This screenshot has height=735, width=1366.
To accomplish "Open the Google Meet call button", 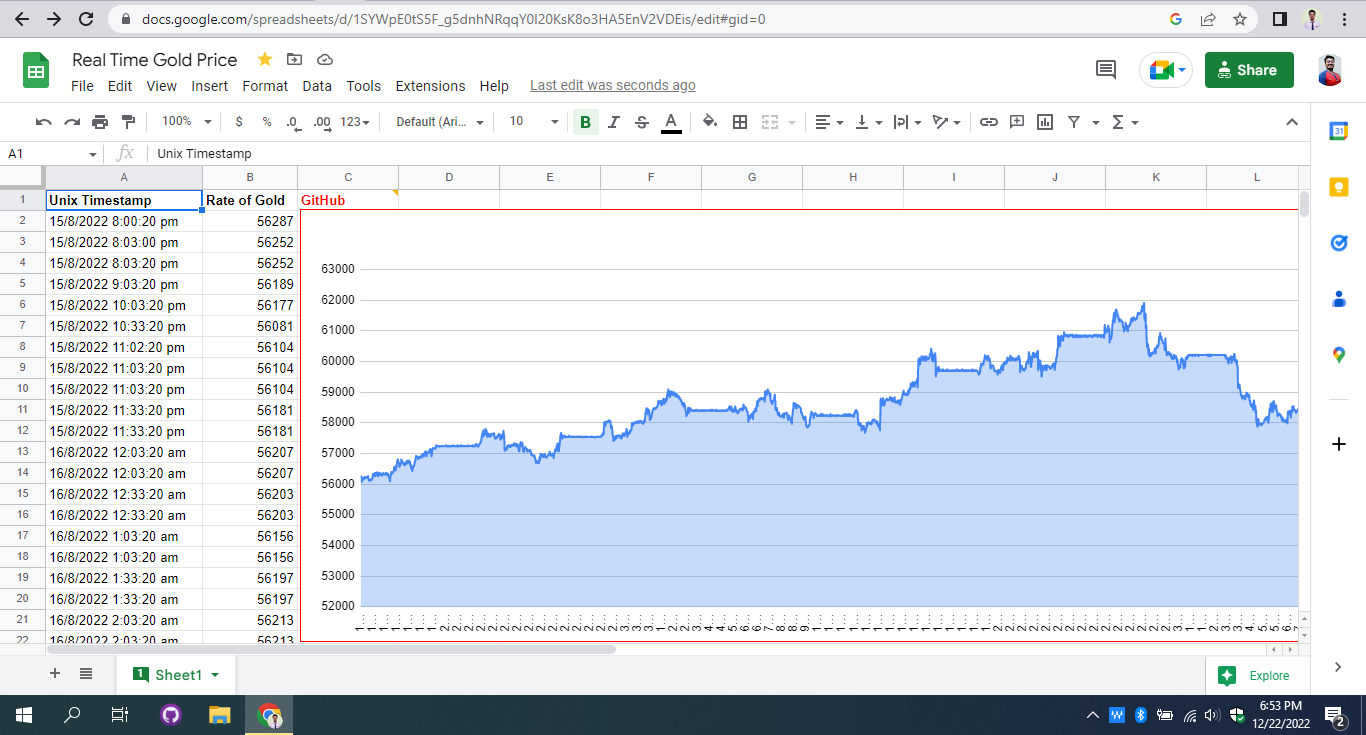I will tap(1166, 70).
